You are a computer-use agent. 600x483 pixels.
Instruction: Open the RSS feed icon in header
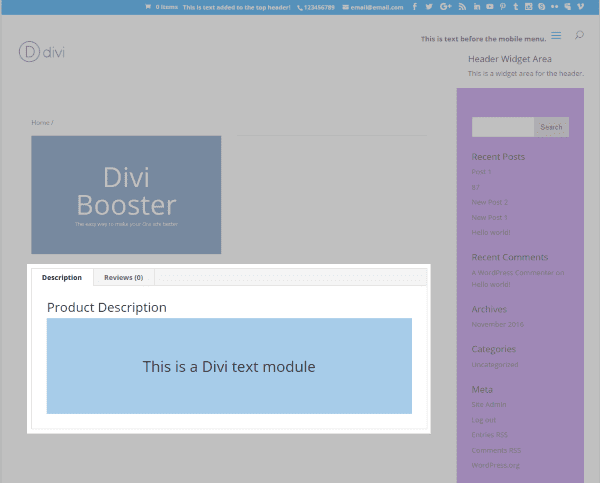tap(462, 7)
